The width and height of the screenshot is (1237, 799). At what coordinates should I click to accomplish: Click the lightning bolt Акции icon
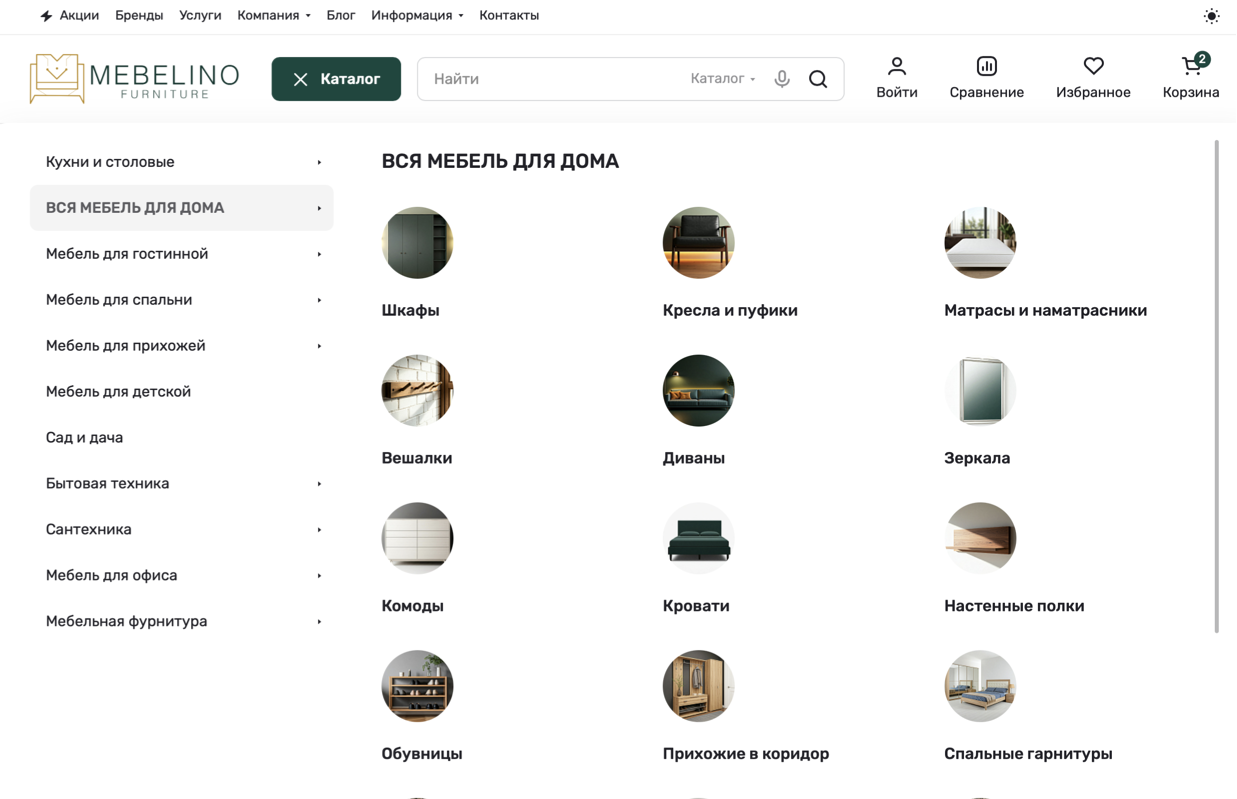(x=46, y=16)
